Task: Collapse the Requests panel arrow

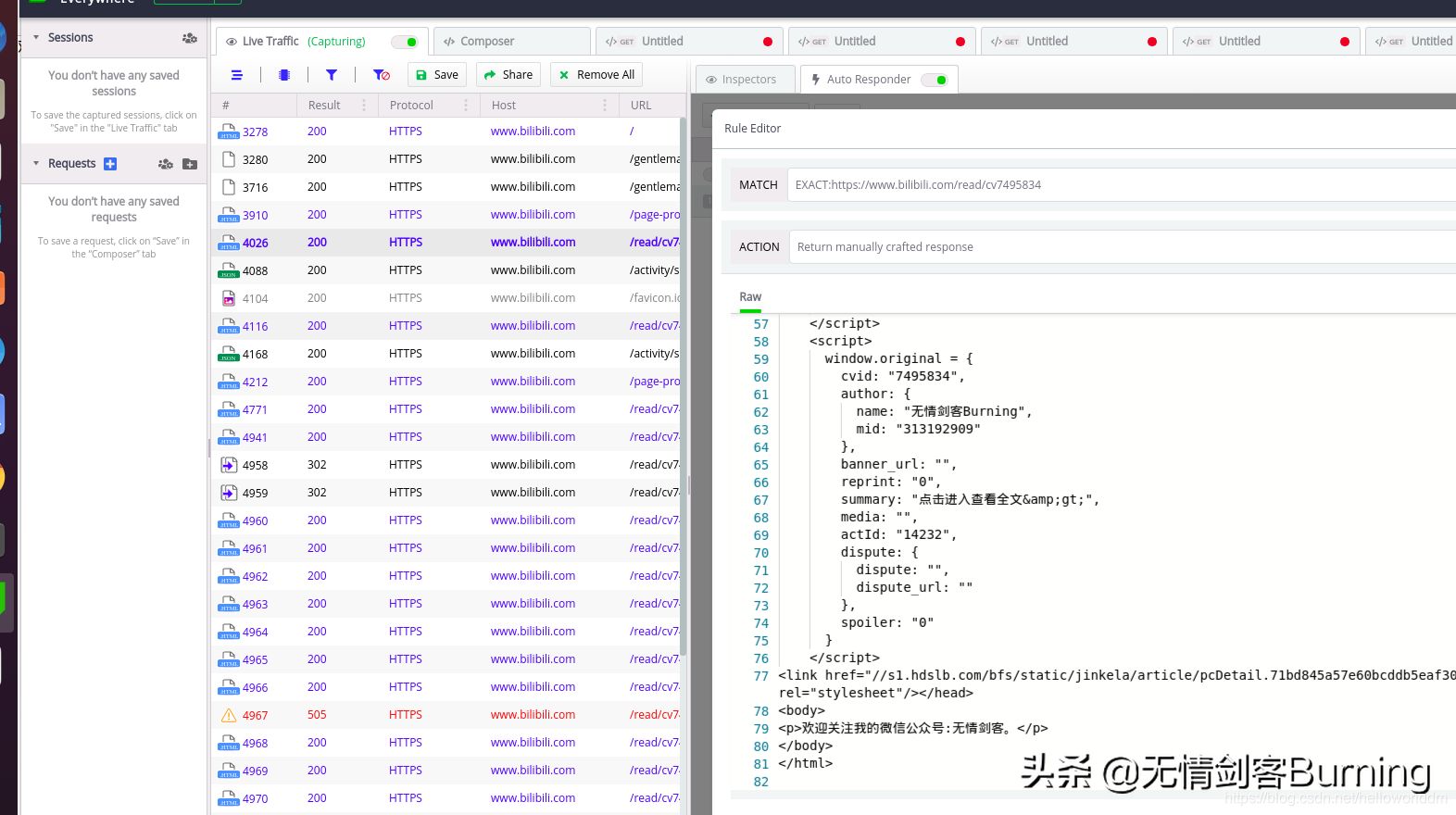Action: (x=36, y=164)
